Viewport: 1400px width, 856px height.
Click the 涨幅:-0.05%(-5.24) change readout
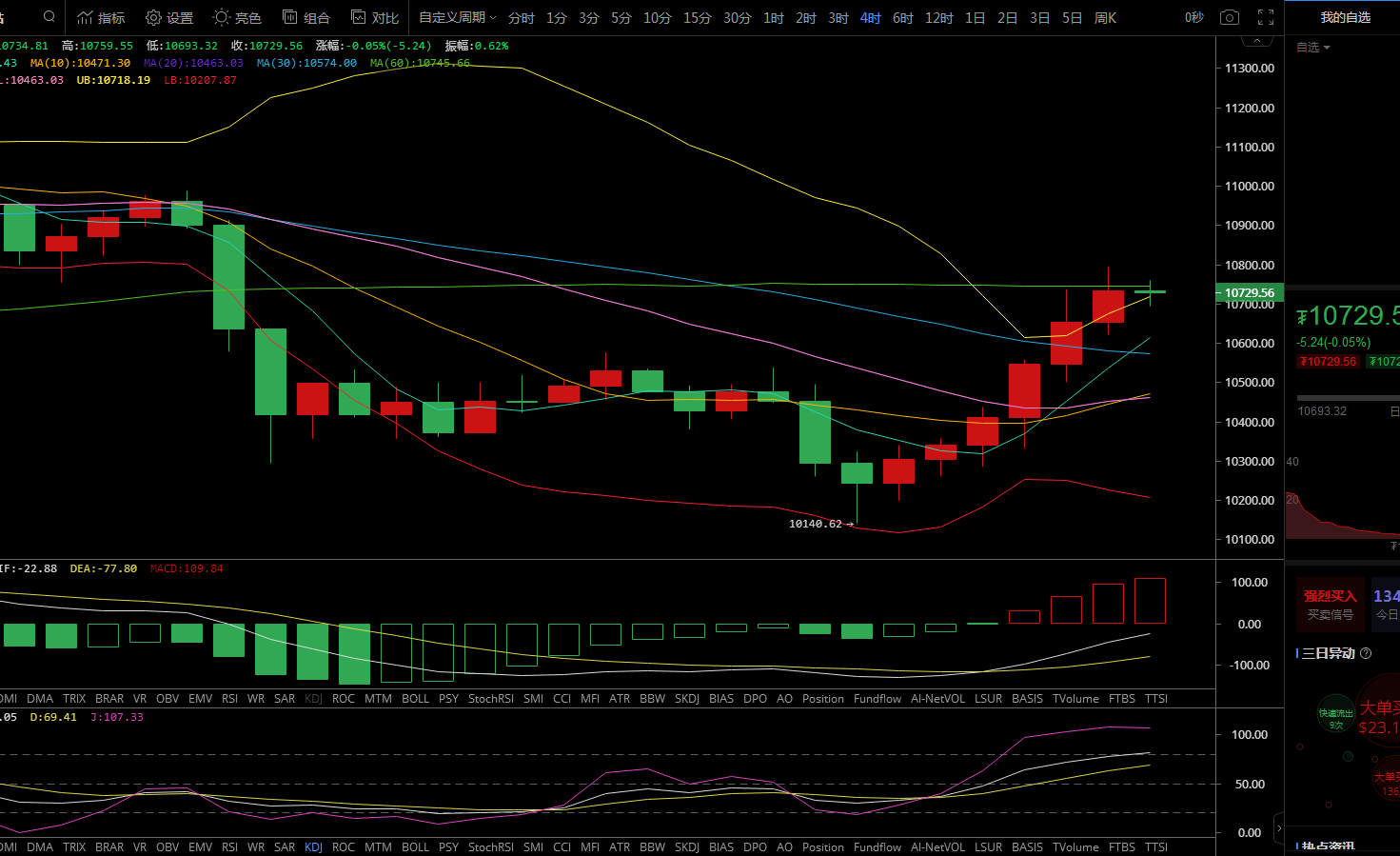pos(373,46)
